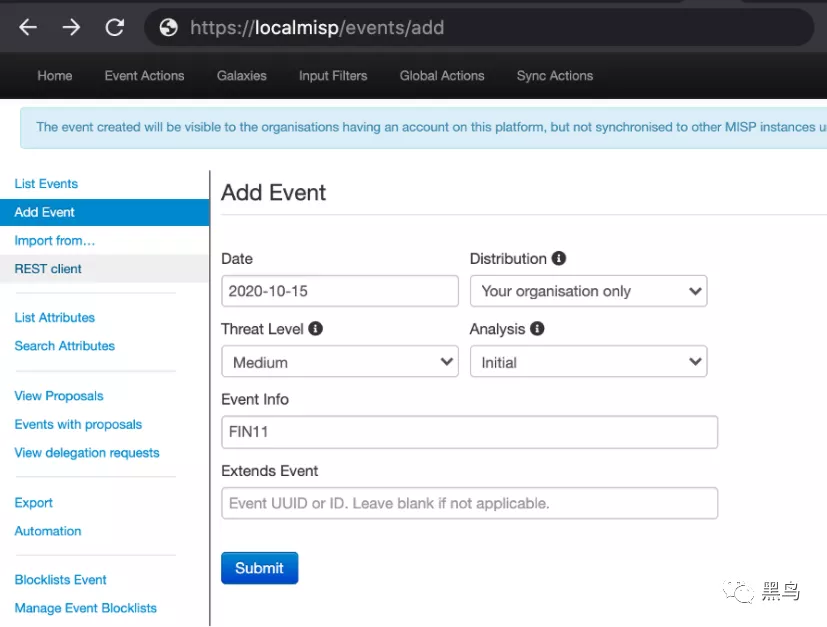The width and height of the screenshot is (827, 627).
Task: Open the Threat Level dropdown
Action: point(339,362)
